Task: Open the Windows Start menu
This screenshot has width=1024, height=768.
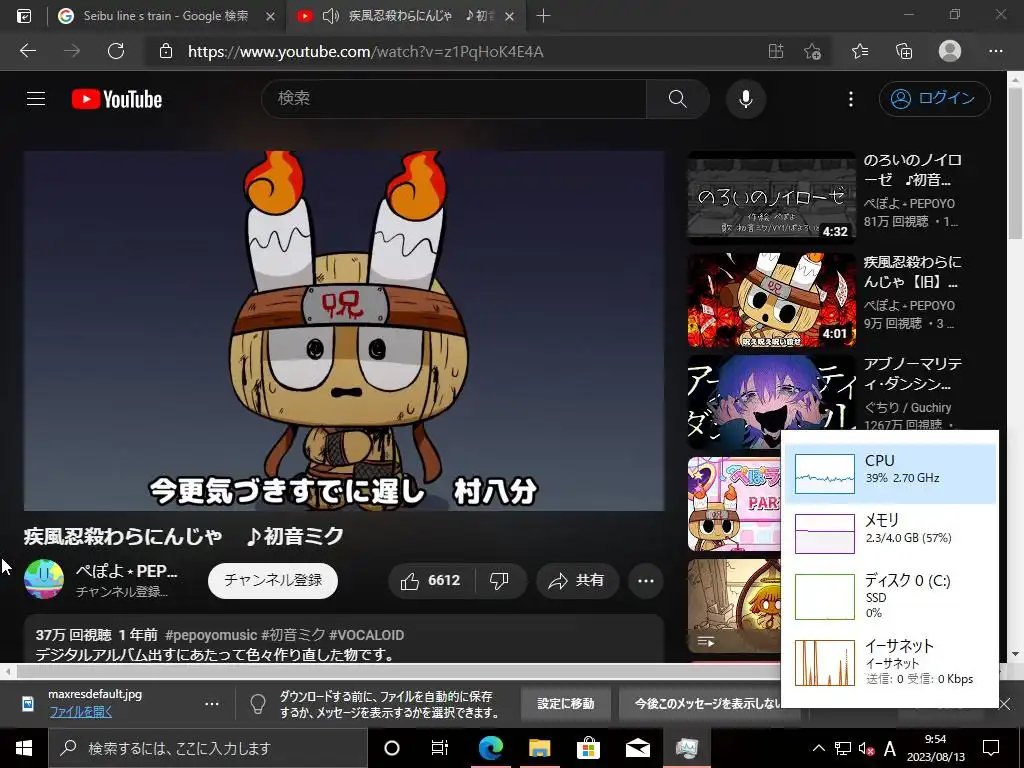Action: (x=24, y=748)
